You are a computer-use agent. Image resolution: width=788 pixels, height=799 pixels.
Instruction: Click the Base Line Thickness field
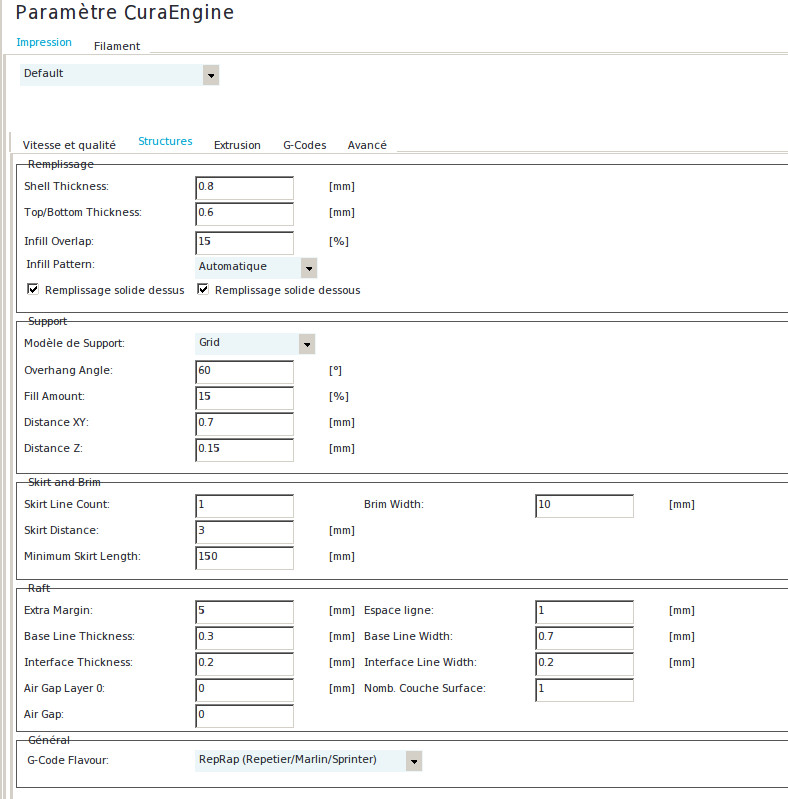coord(245,637)
